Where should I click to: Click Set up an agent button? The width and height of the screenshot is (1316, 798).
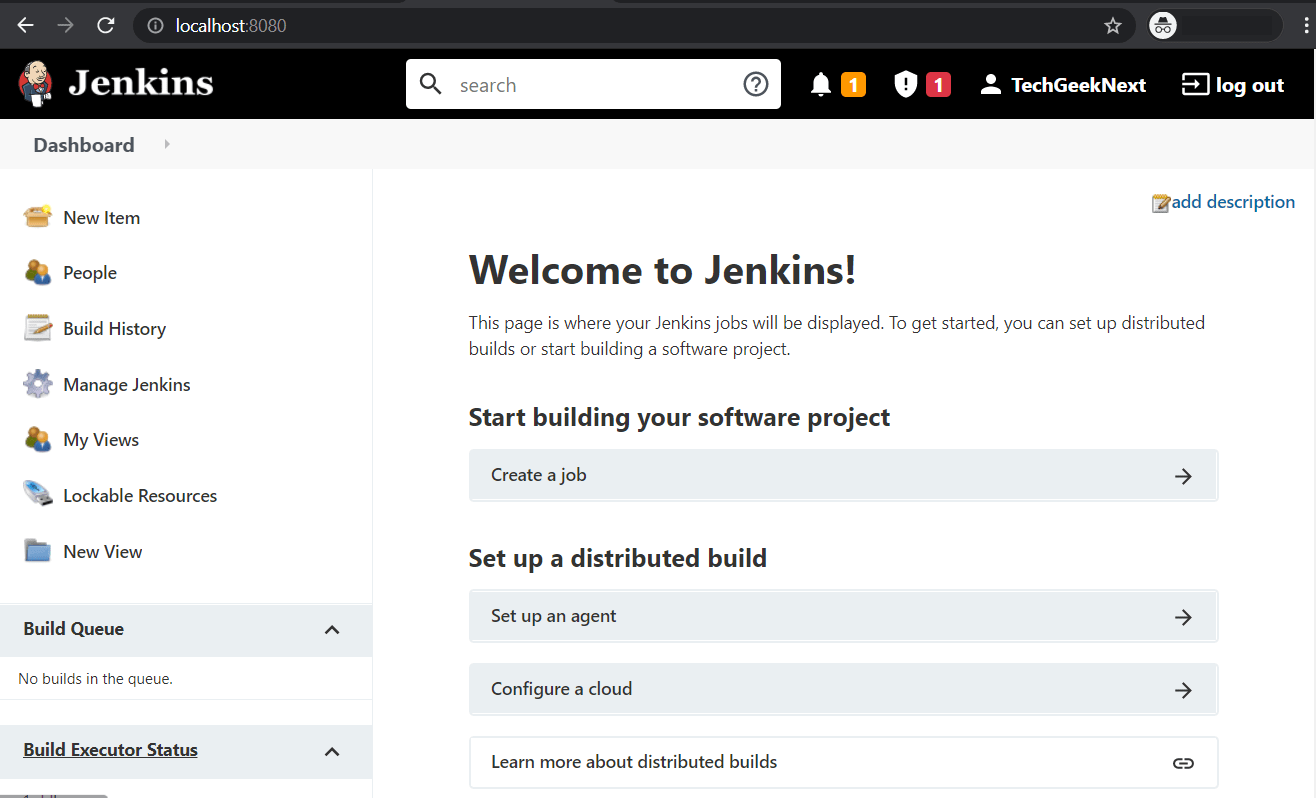click(x=843, y=616)
